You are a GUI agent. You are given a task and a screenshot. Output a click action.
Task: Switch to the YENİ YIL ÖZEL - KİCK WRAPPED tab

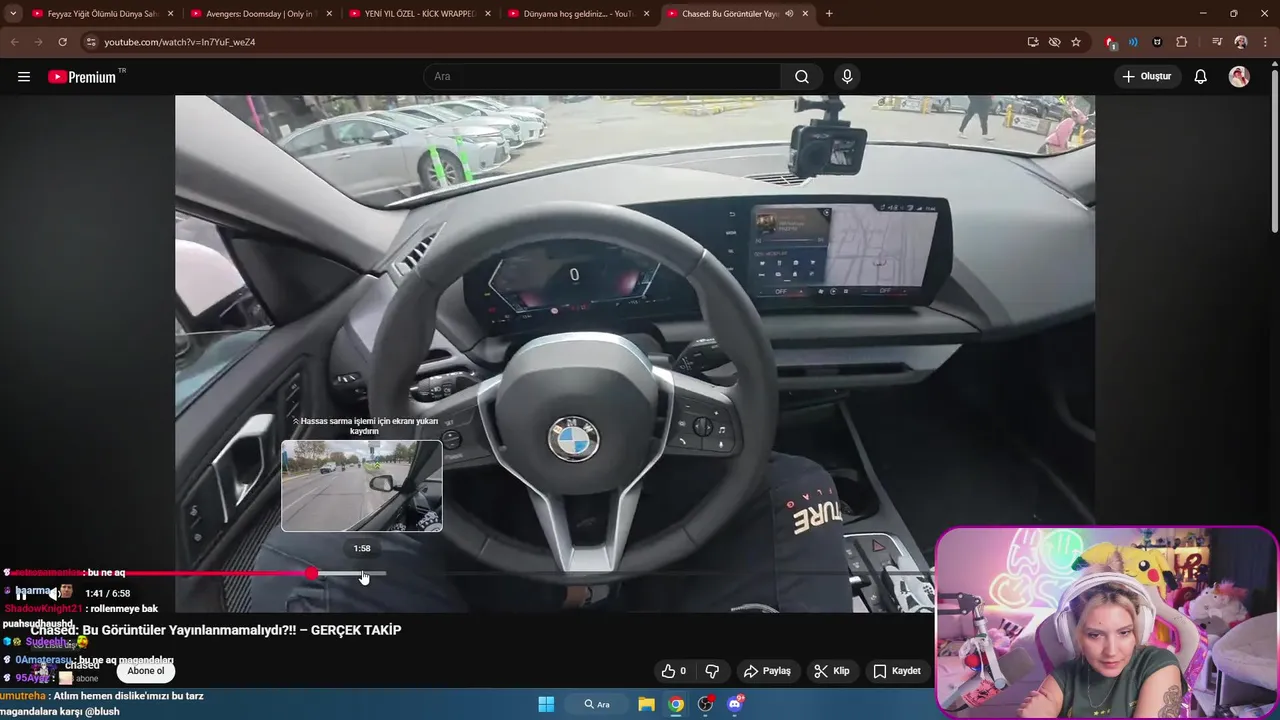click(420, 14)
